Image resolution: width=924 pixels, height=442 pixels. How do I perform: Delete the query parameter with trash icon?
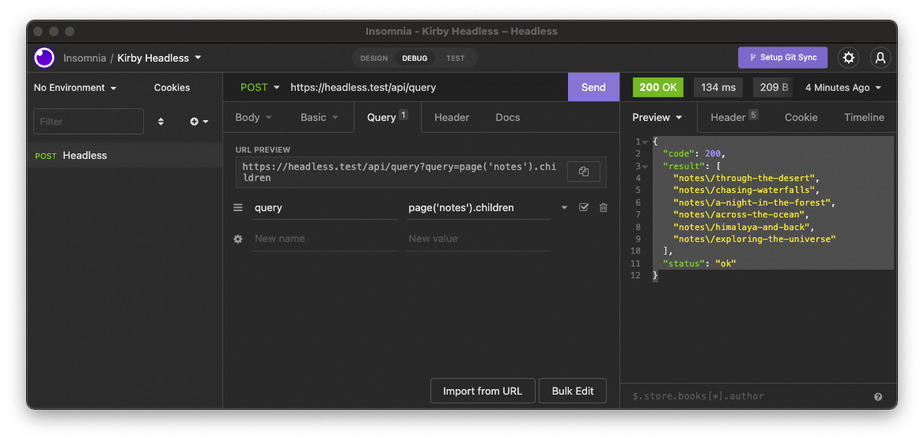click(603, 208)
